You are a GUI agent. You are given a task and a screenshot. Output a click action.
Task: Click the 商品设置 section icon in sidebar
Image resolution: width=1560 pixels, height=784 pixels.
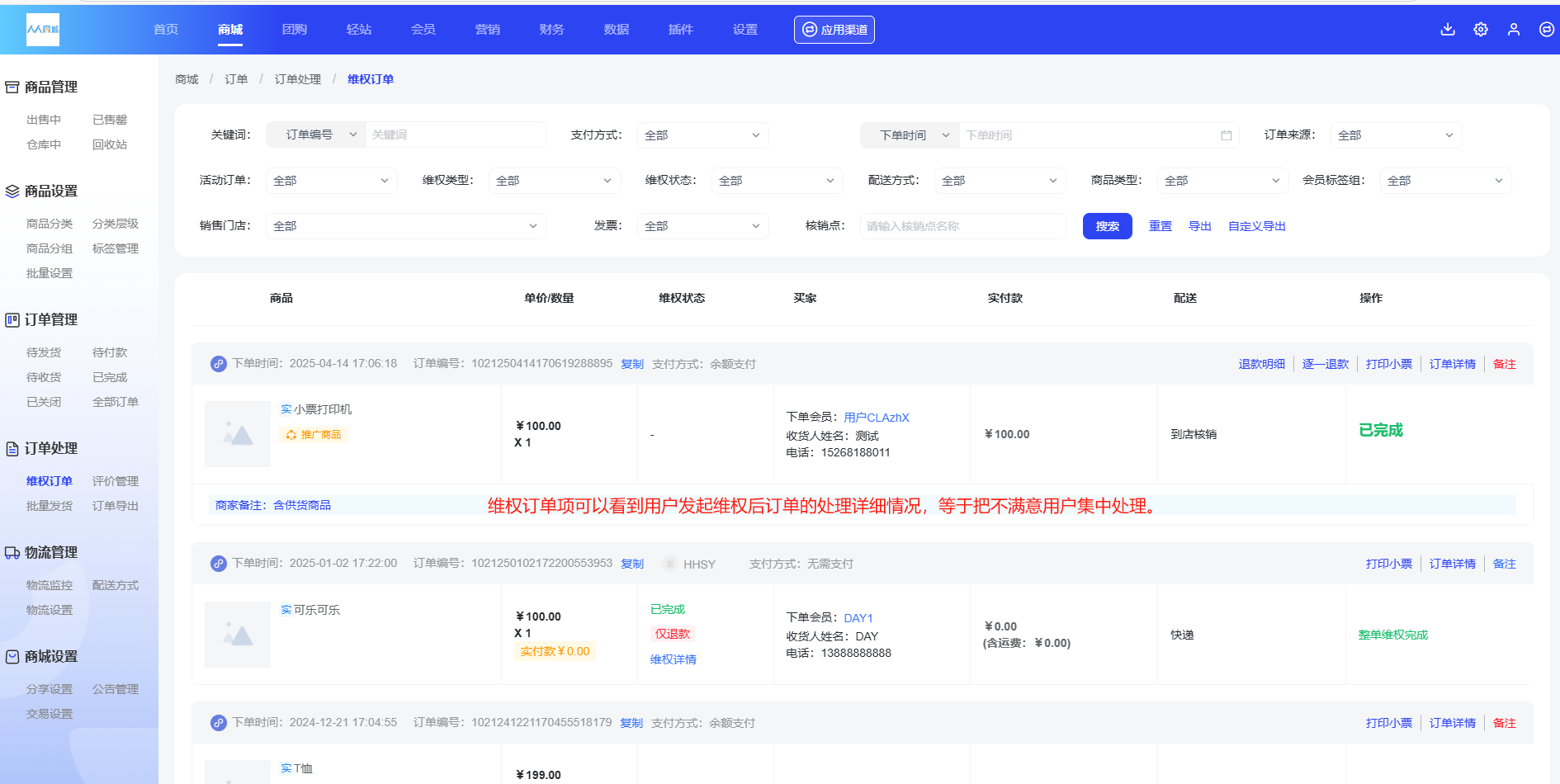(x=12, y=191)
